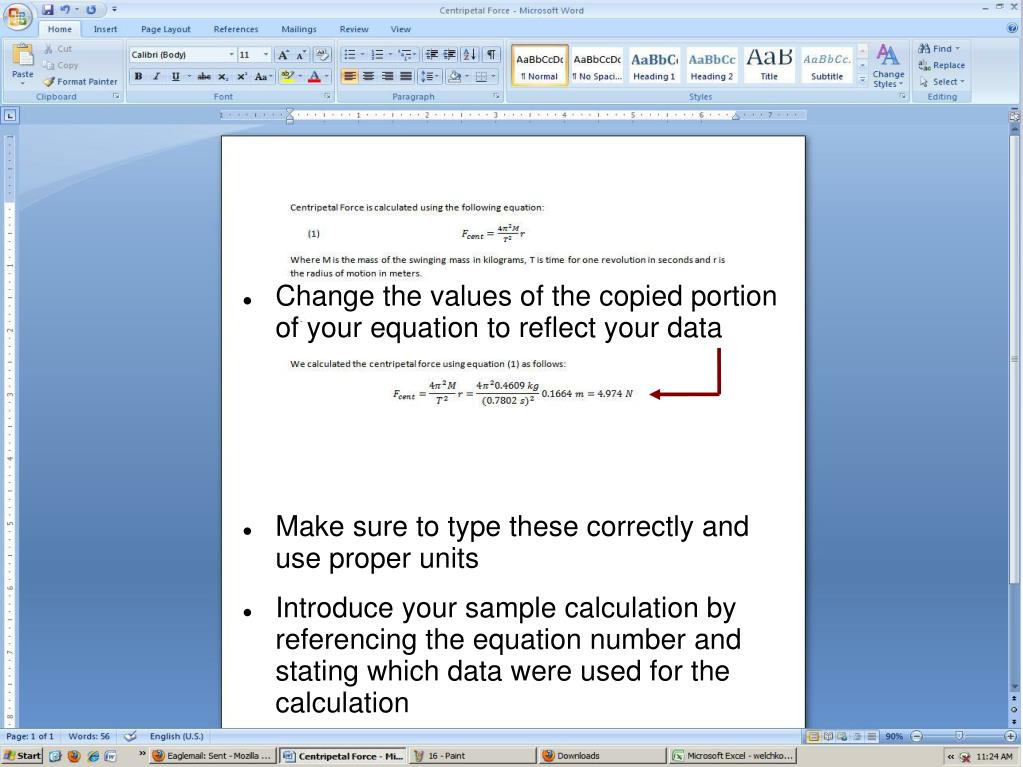
Task: Justify paragraph text
Action: pos(406,76)
